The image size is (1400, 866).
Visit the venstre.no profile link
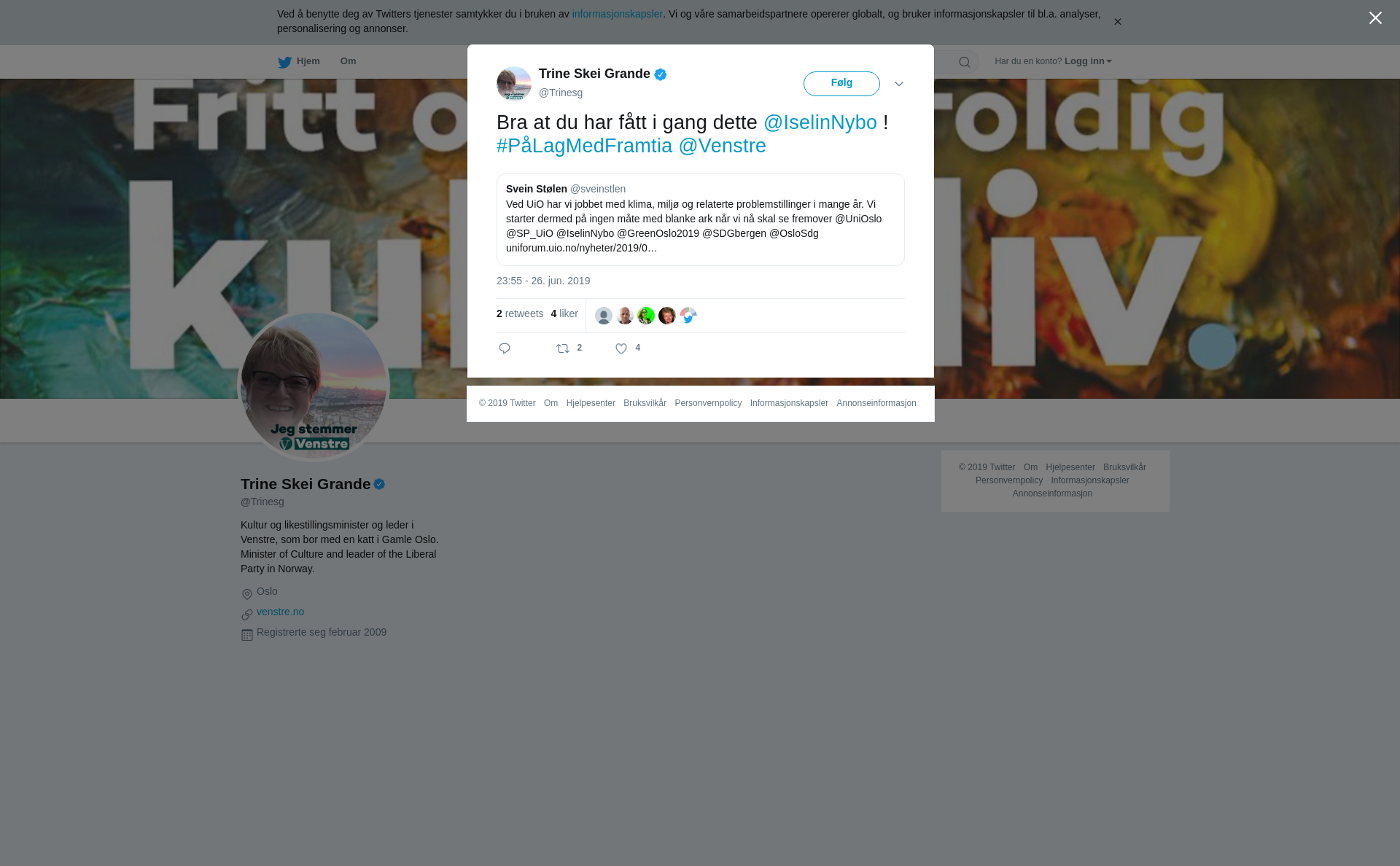point(281,612)
